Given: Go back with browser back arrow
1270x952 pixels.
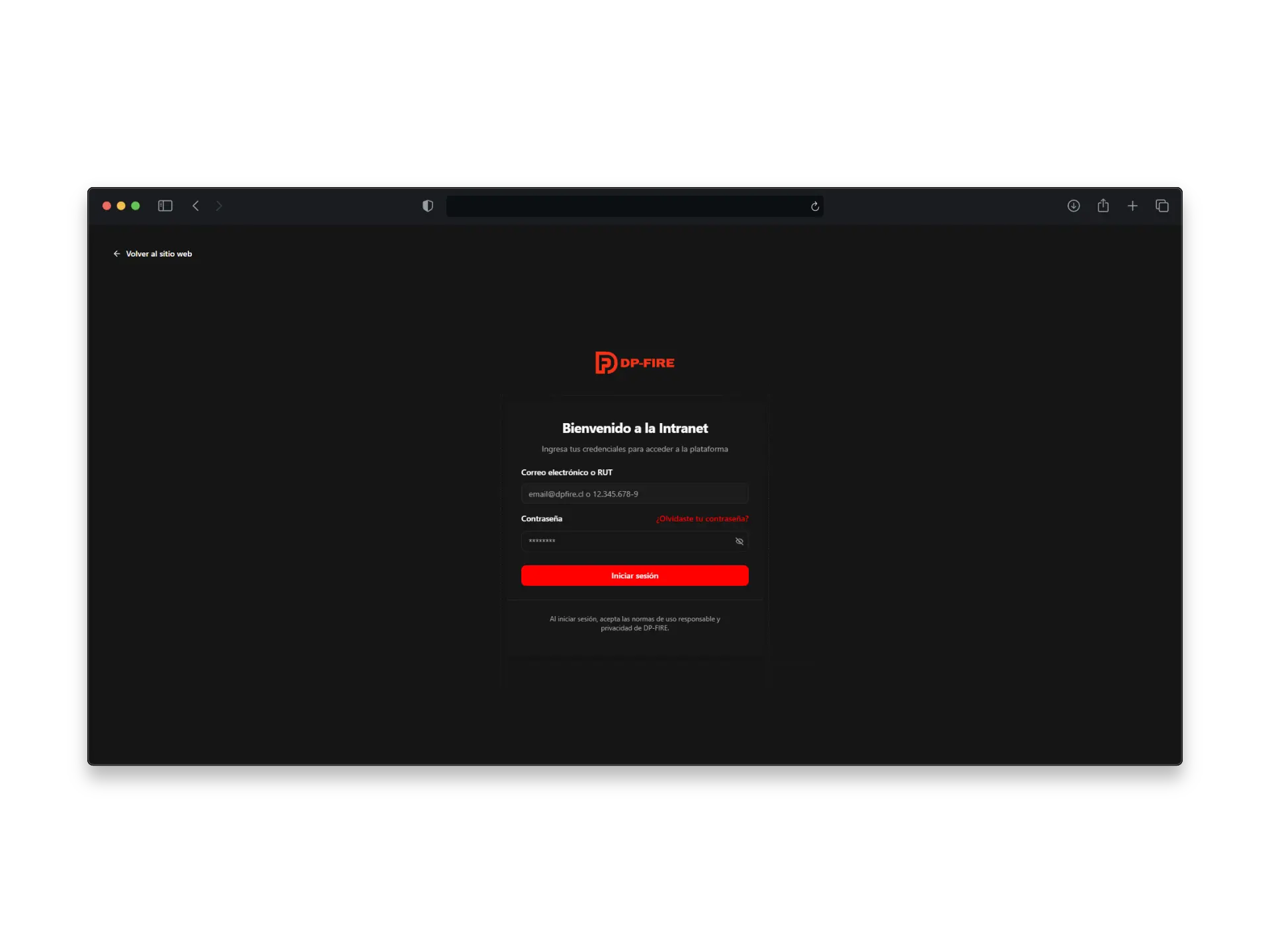Looking at the screenshot, I should (x=196, y=206).
